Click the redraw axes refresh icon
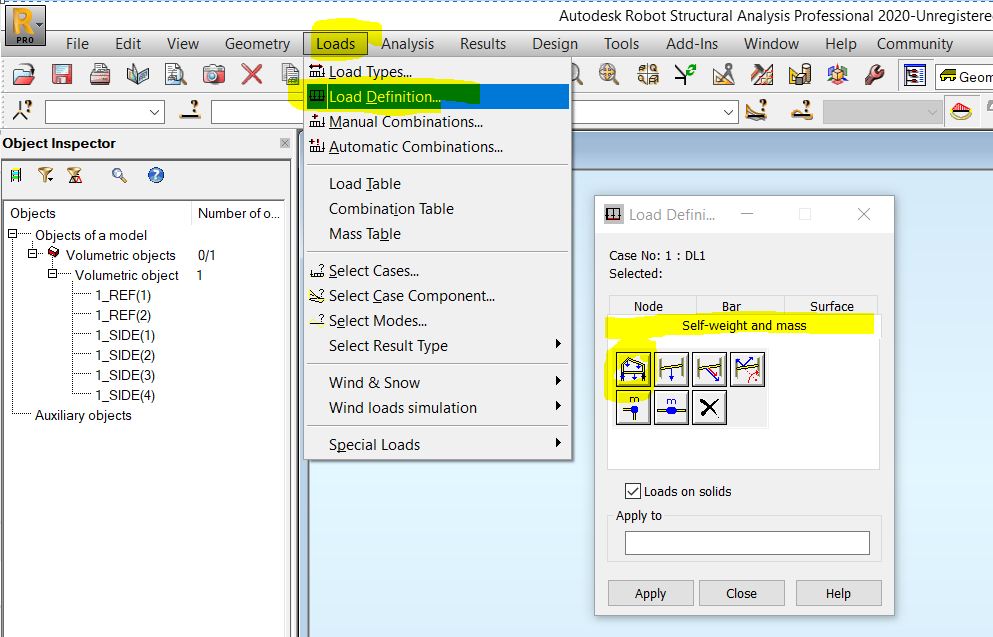The width and height of the screenshot is (993, 637). pyautogui.click(x=685, y=75)
